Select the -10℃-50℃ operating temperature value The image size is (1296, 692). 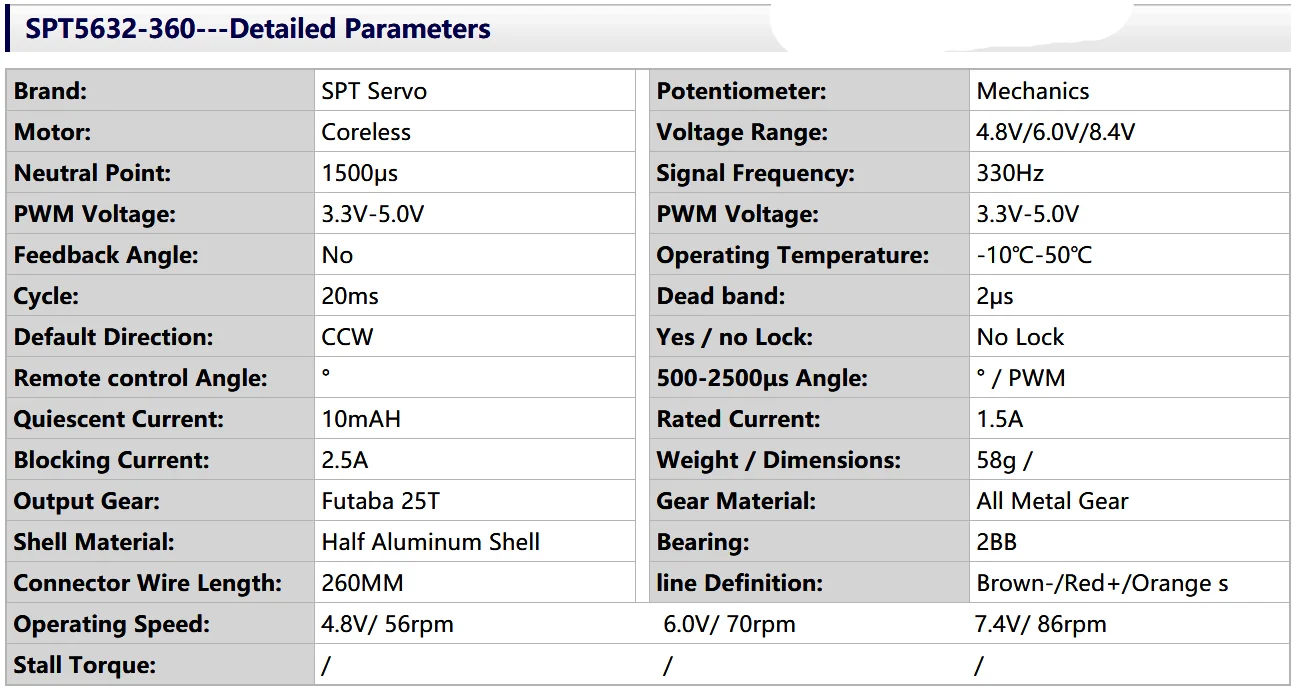(1034, 255)
